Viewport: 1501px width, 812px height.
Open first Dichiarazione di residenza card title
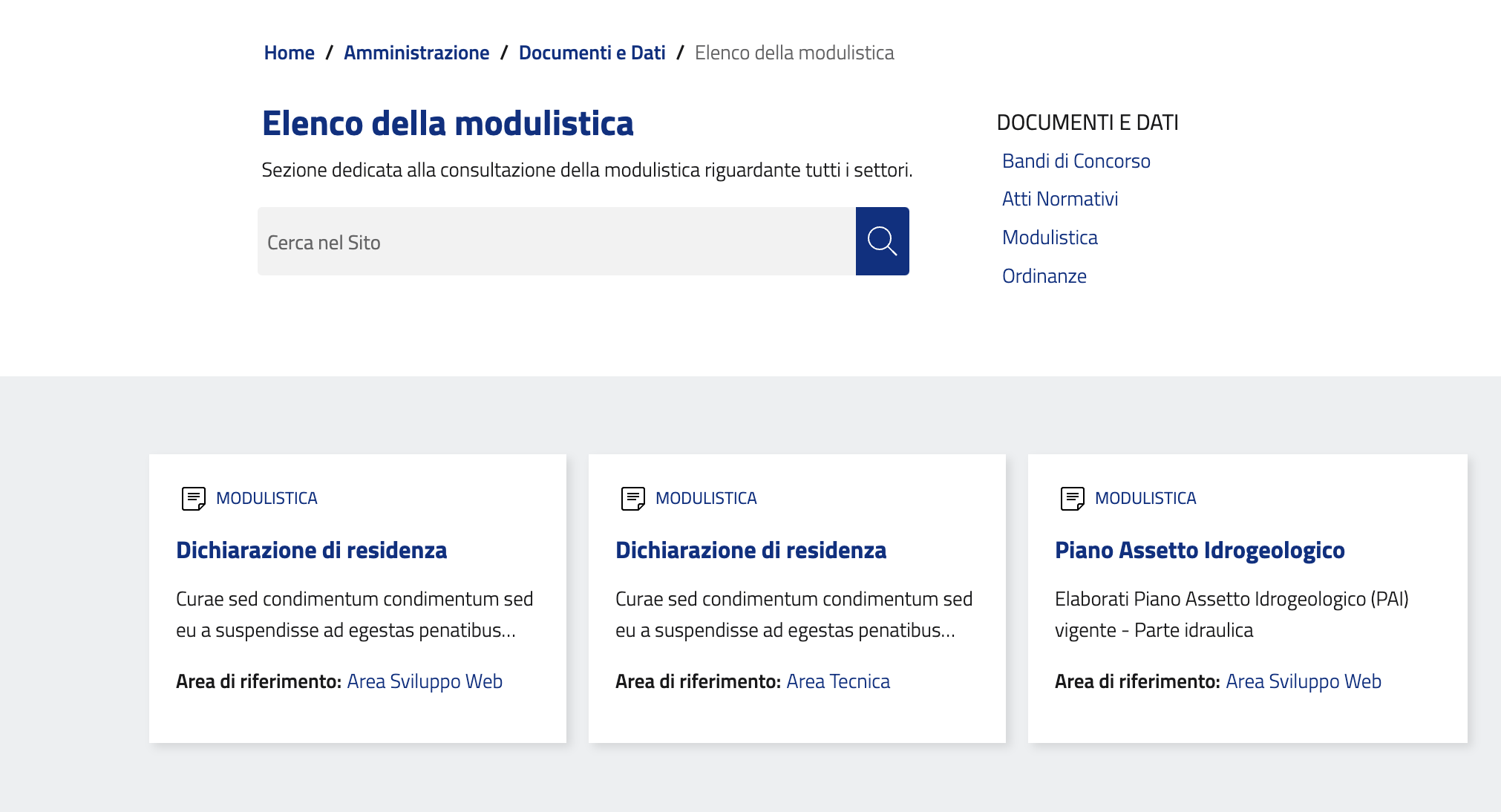point(311,550)
